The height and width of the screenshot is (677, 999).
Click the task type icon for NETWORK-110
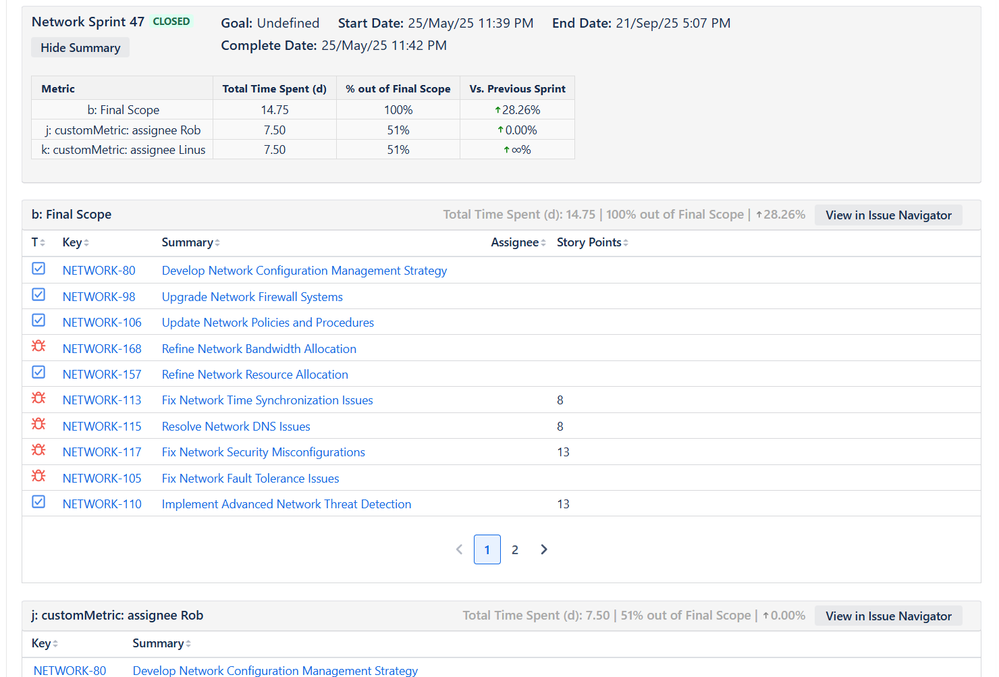pyautogui.click(x=38, y=502)
